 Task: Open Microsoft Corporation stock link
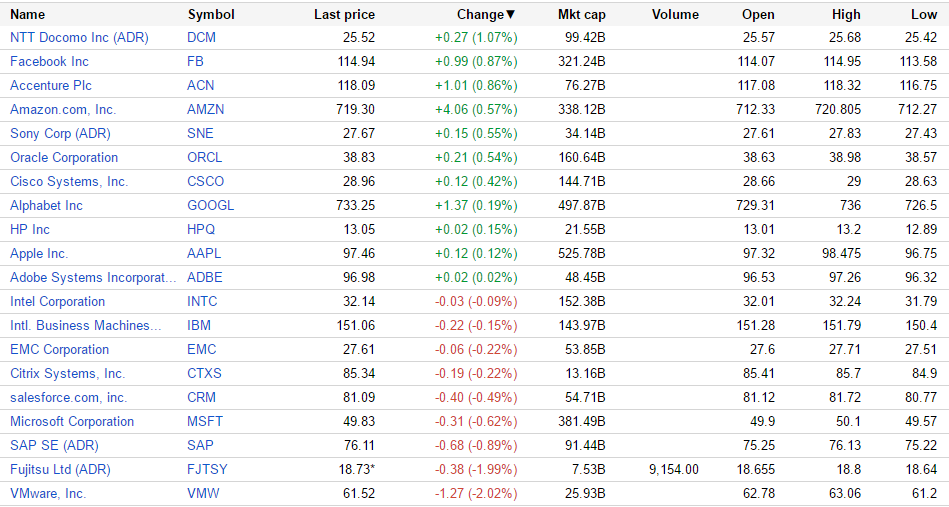(x=72, y=421)
